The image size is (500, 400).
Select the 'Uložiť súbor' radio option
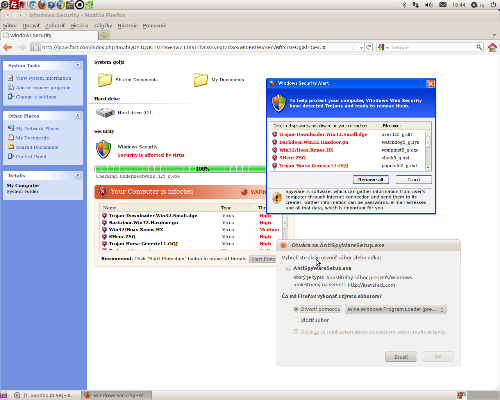296,320
